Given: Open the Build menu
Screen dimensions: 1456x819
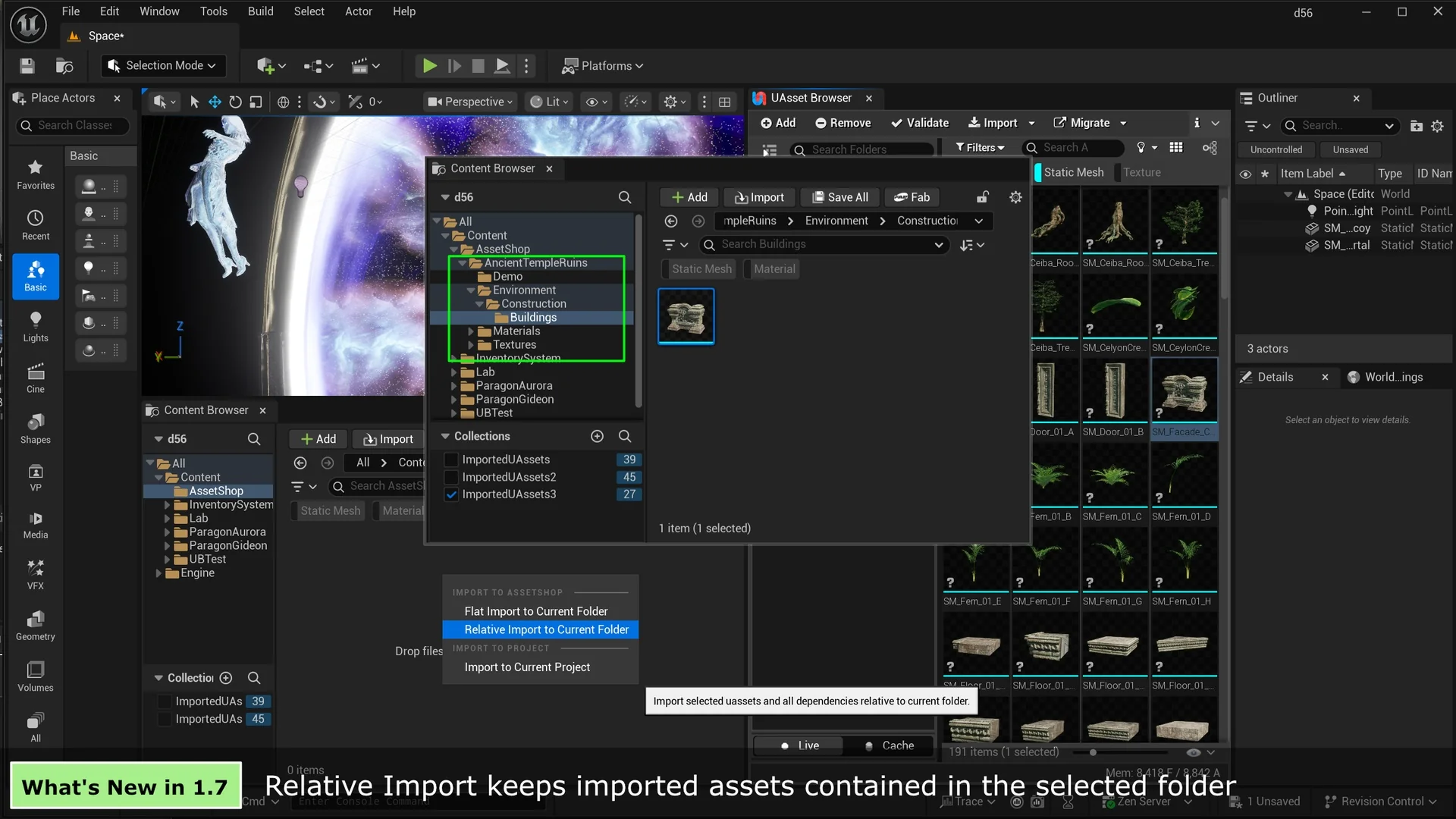Looking at the screenshot, I should [260, 11].
